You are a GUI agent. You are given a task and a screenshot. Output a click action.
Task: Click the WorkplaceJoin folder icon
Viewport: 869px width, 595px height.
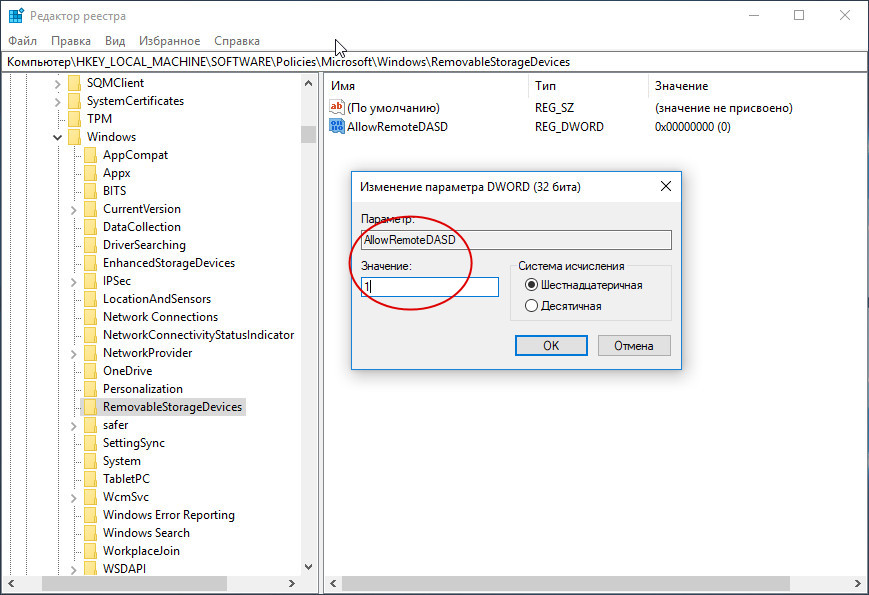(x=90, y=551)
